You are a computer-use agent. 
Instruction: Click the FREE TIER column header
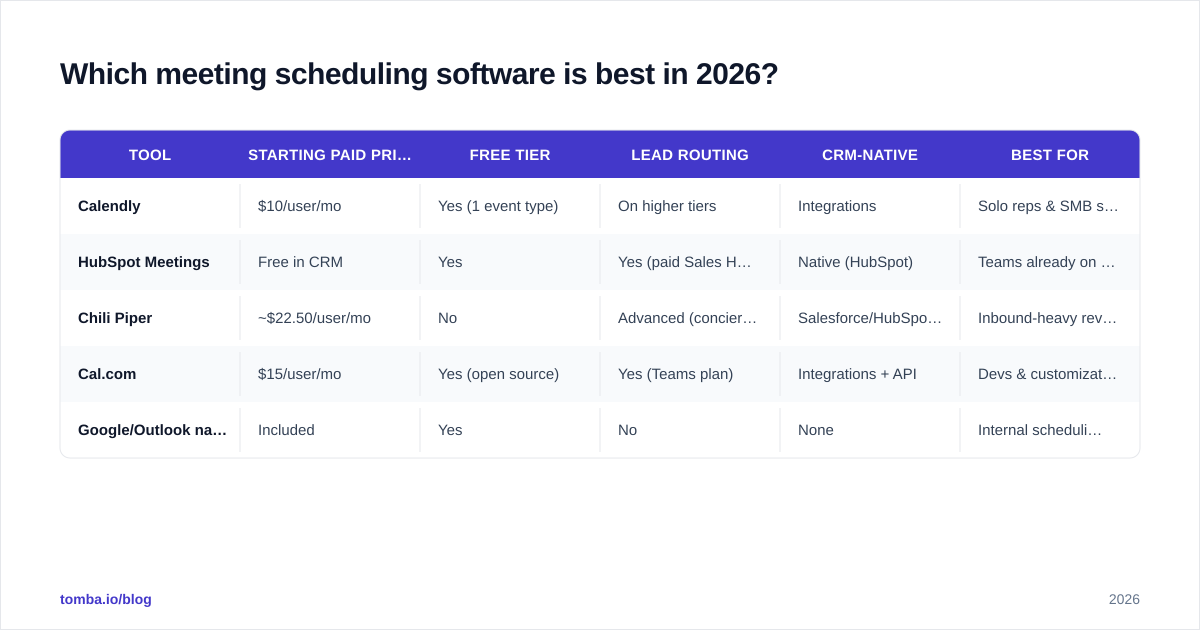510,155
